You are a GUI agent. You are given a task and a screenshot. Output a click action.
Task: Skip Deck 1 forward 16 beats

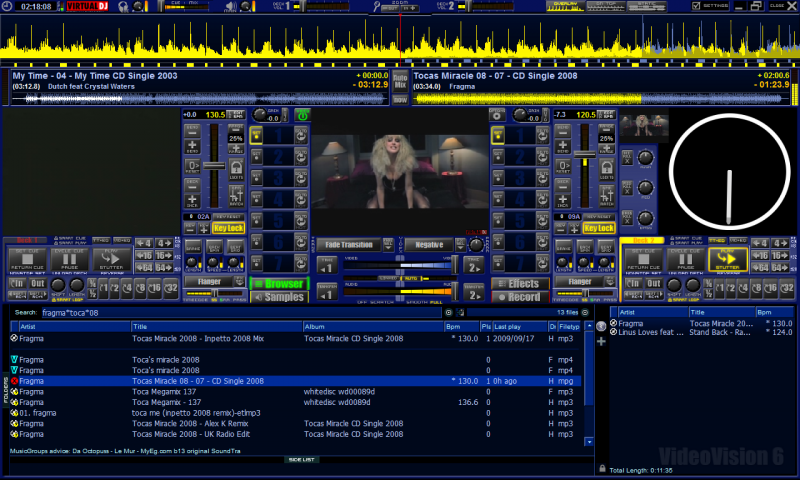164,256
